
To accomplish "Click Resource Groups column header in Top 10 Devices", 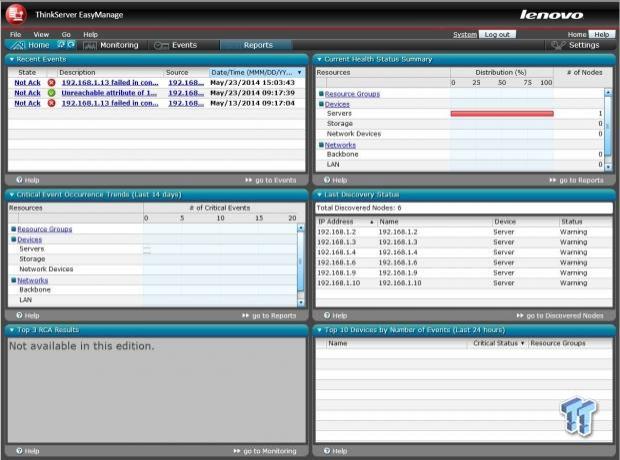I will 558,343.
